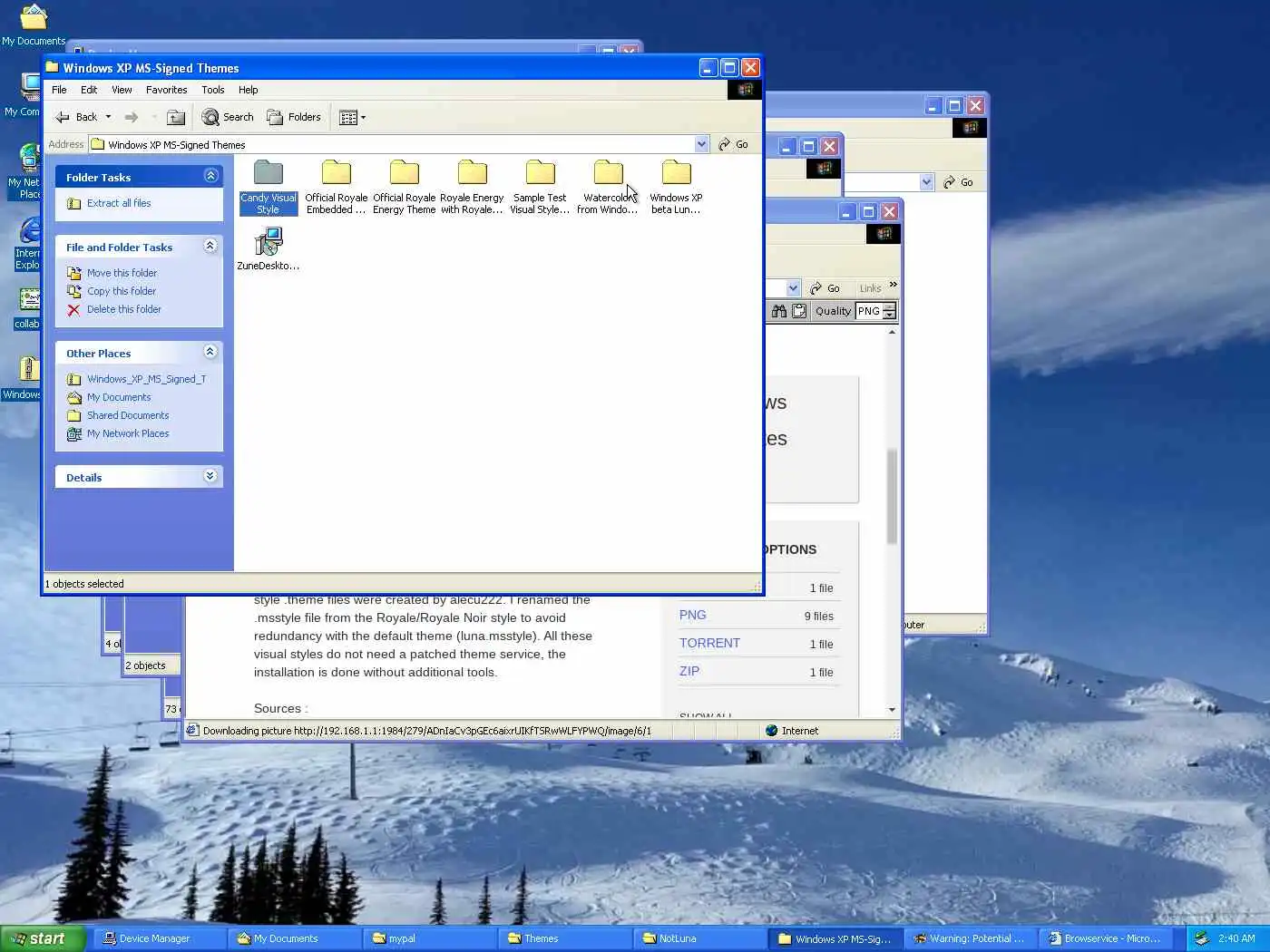Select the Sample Test Visual Style folder
This screenshot has width=1270, height=952.
click(540, 188)
